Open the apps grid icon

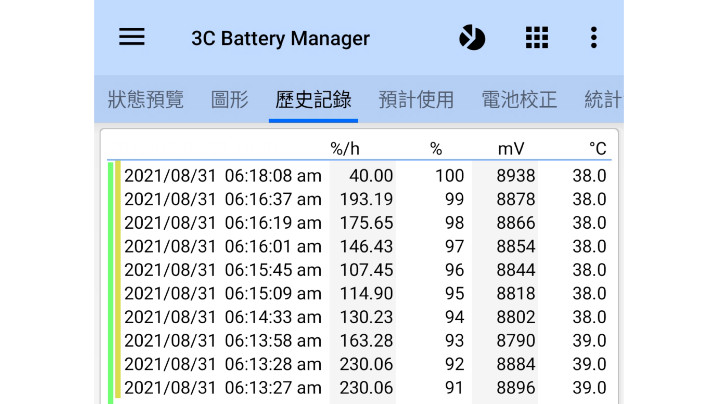pyautogui.click(x=537, y=37)
